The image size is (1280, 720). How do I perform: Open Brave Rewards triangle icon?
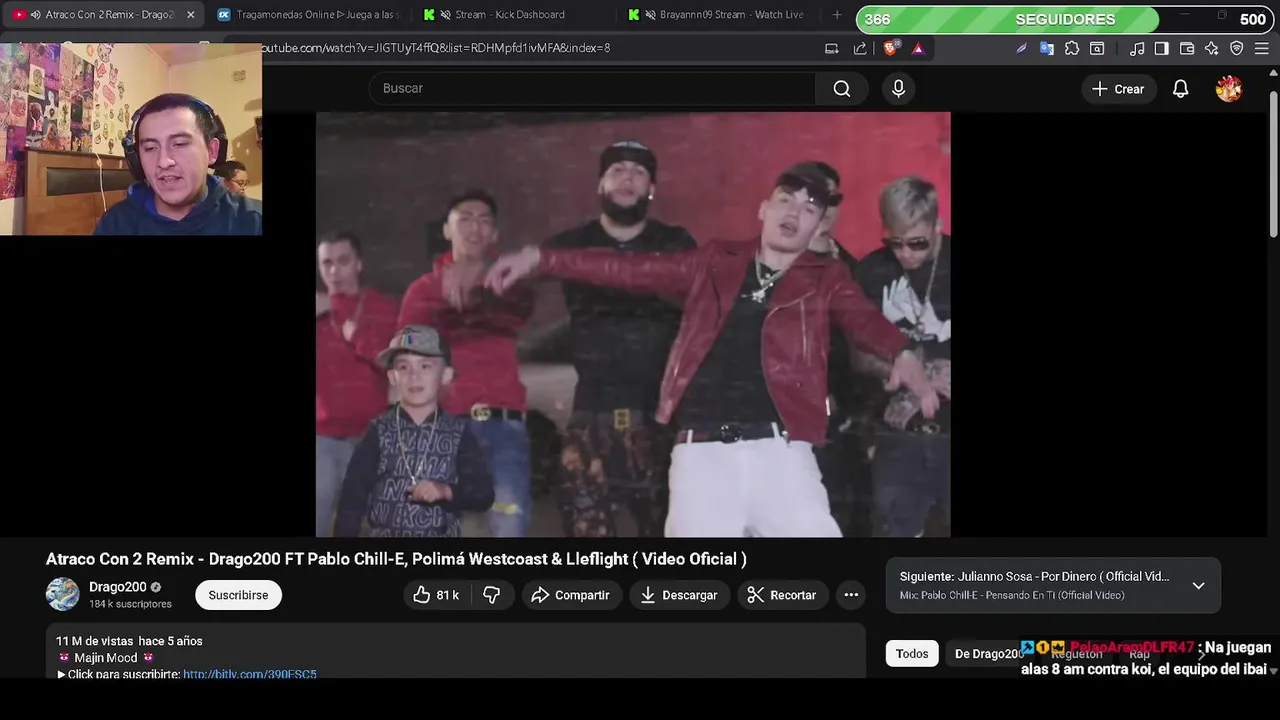point(918,48)
